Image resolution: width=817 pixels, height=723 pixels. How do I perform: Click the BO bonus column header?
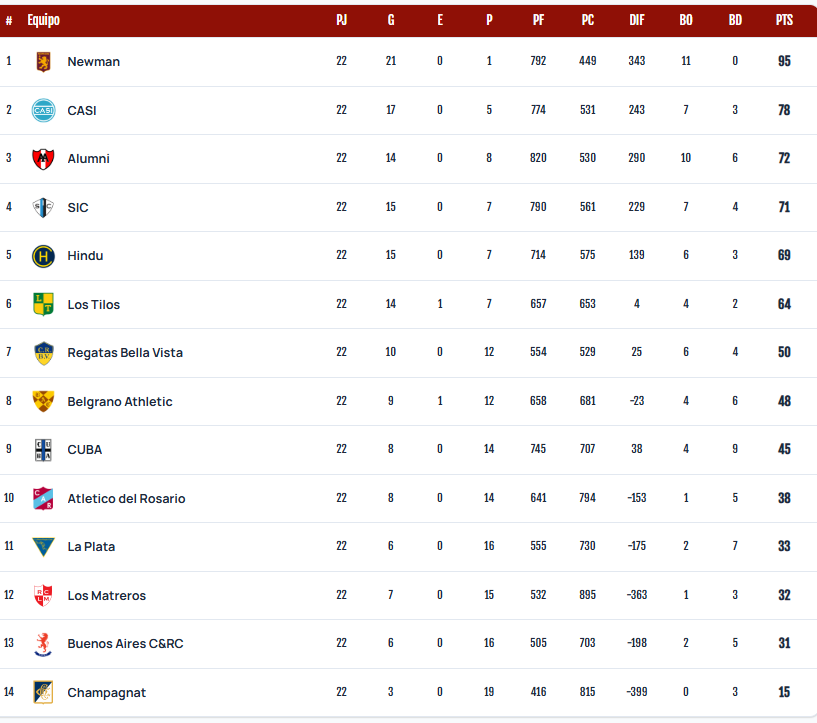pos(686,20)
